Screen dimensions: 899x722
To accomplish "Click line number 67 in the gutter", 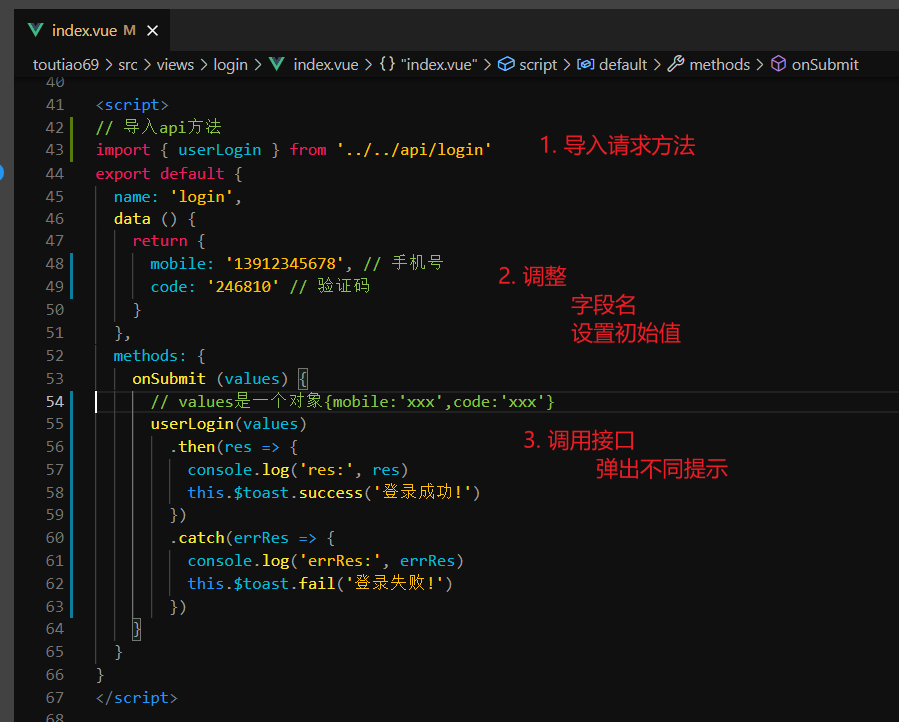I will click(55, 698).
